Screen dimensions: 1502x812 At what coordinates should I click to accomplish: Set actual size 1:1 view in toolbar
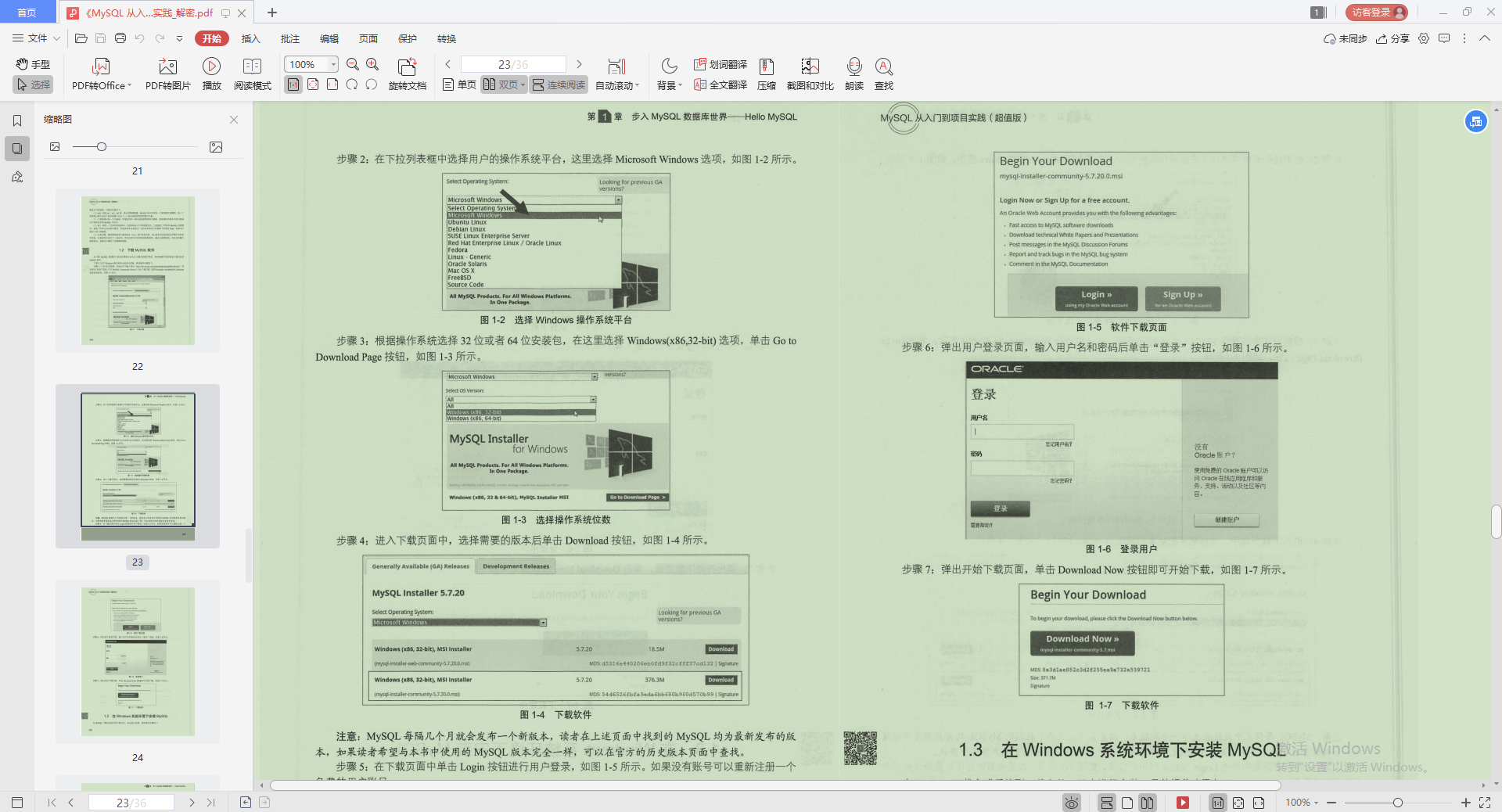pos(293,84)
